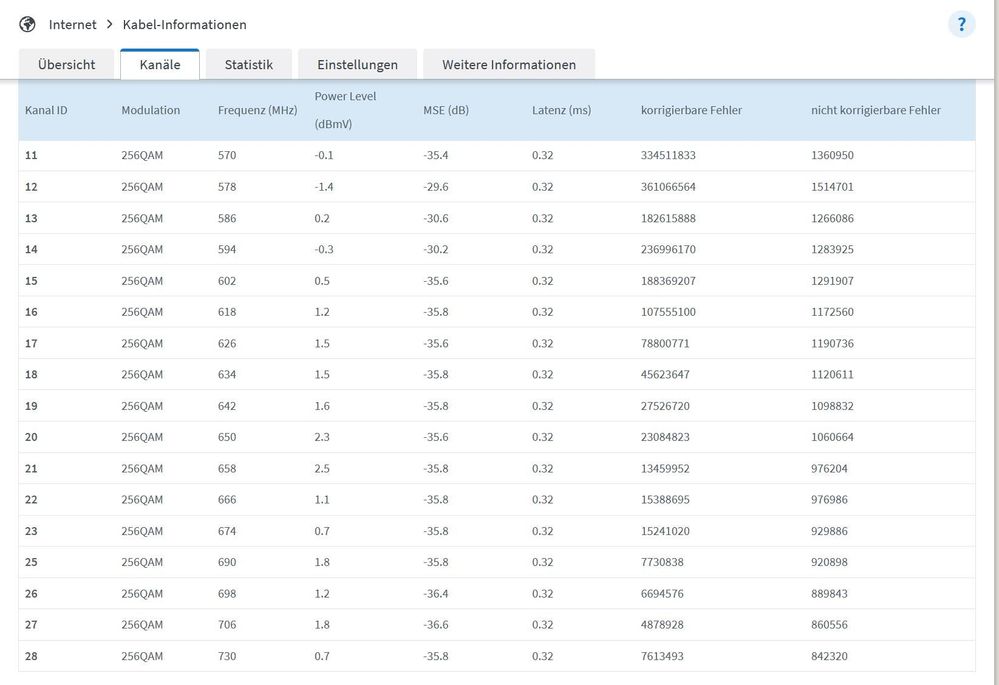Go to the Einstellungen tab

tap(357, 64)
